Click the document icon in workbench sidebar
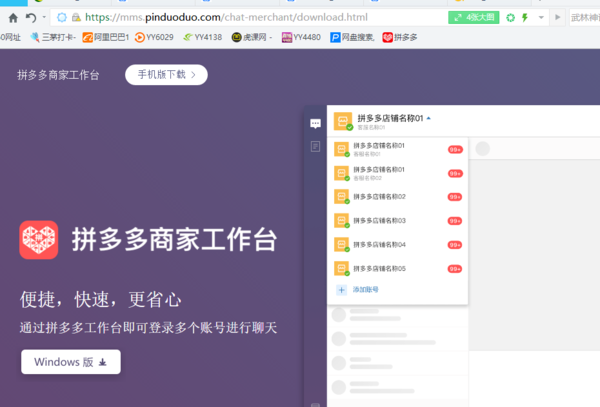This screenshot has width=600, height=407. pos(315,146)
